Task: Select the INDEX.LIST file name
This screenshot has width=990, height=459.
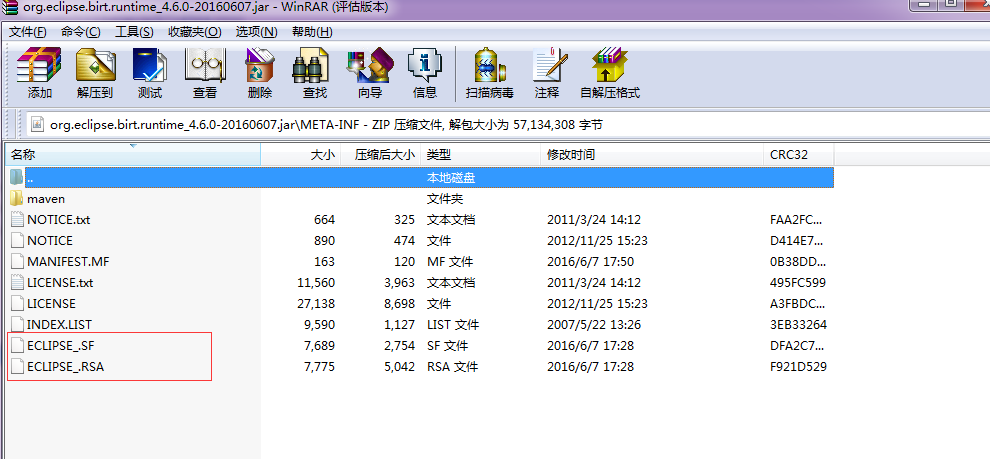Action: tap(59, 325)
